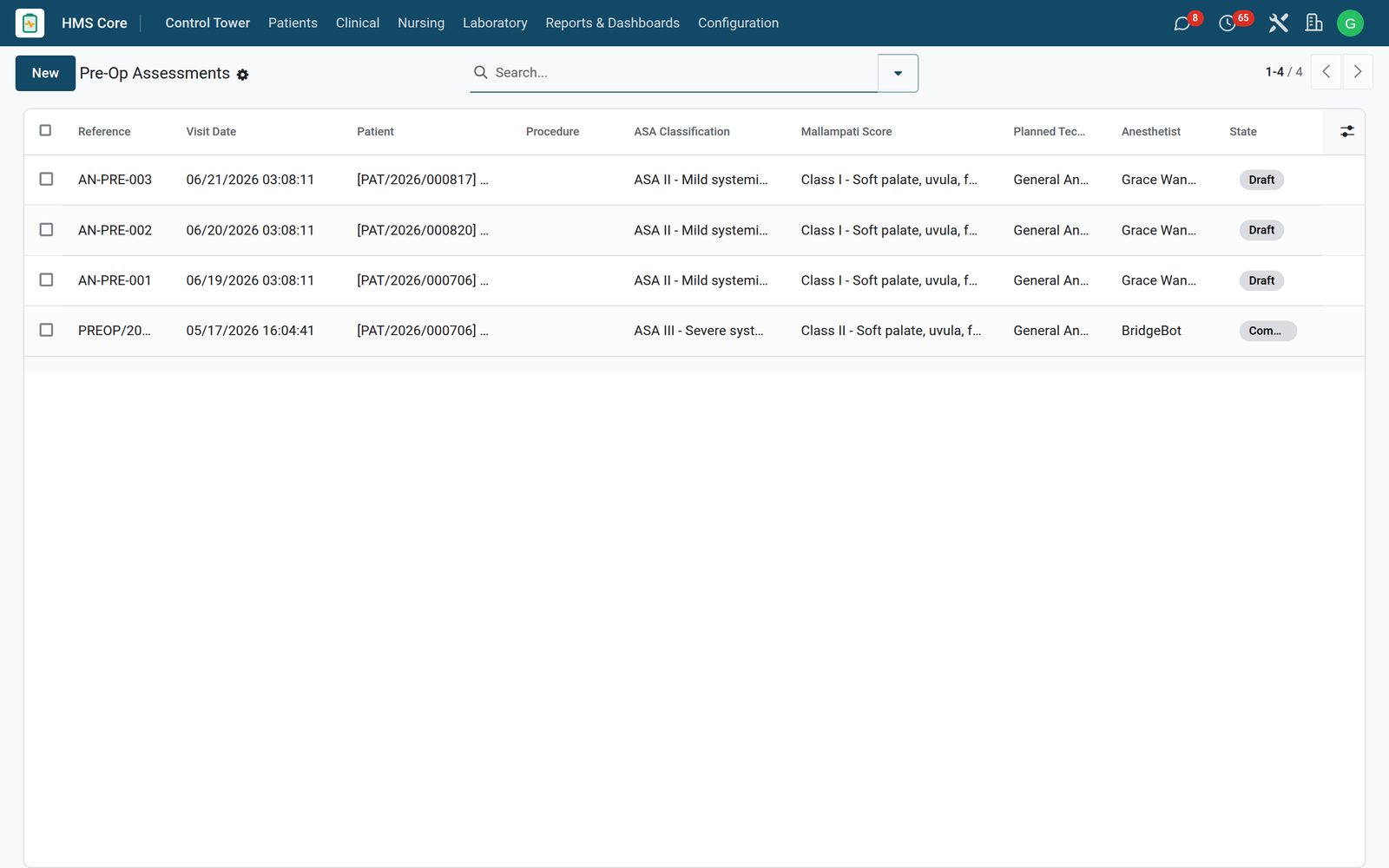Open the column settings adjust icon
This screenshot has width=1389, height=868.
tap(1346, 131)
